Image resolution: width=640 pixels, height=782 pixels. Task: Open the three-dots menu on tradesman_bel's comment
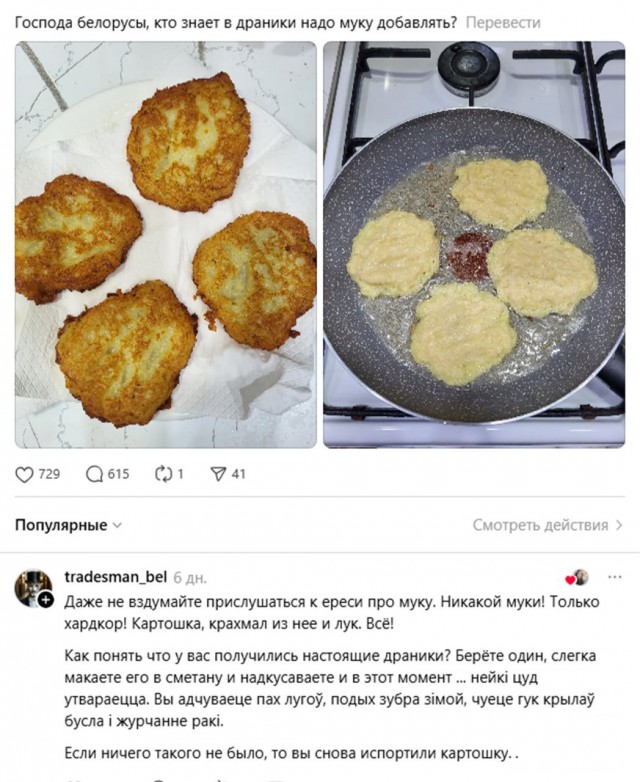tap(614, 578)
